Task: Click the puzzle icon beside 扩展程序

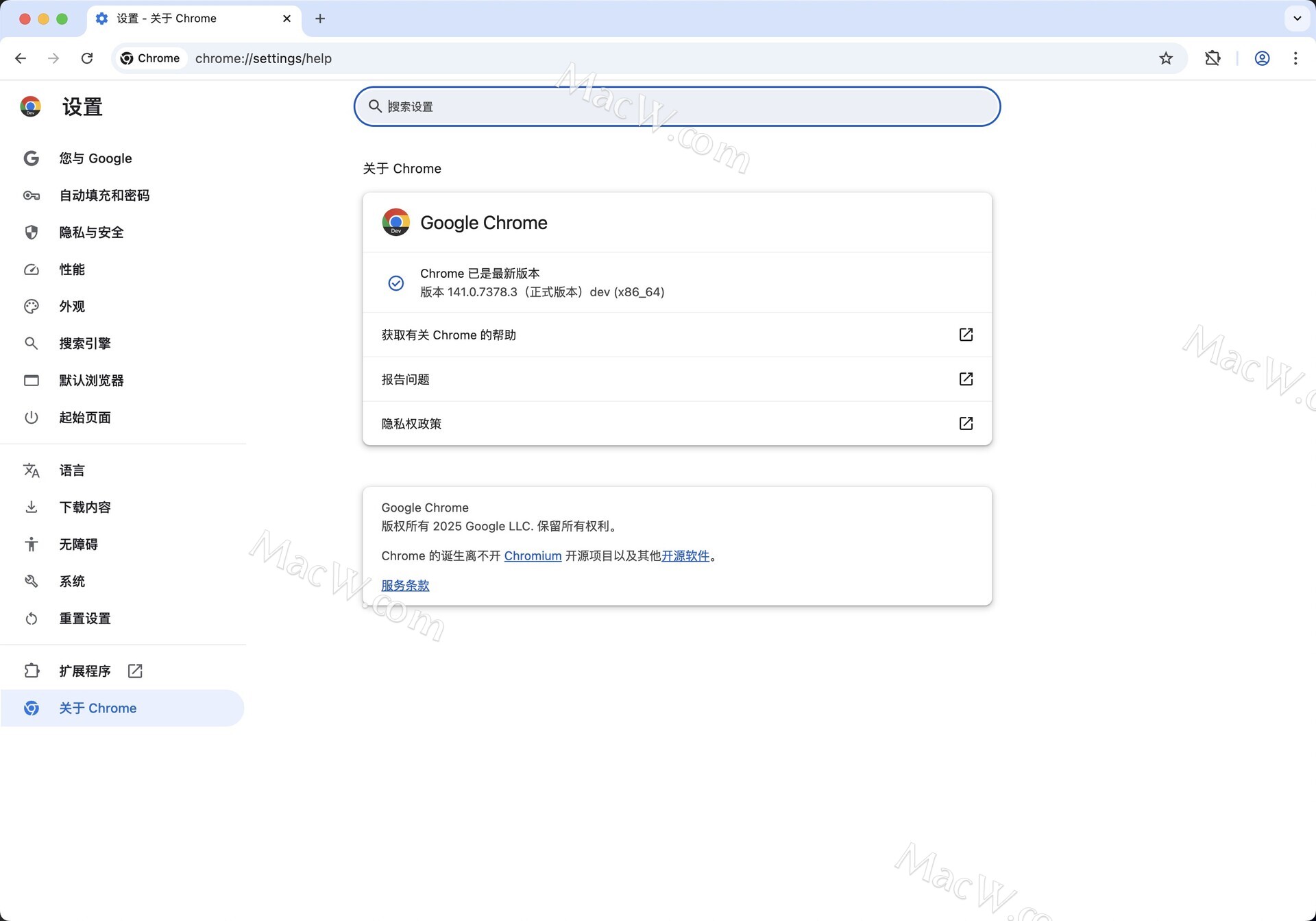Action: [x=31, y=671]
